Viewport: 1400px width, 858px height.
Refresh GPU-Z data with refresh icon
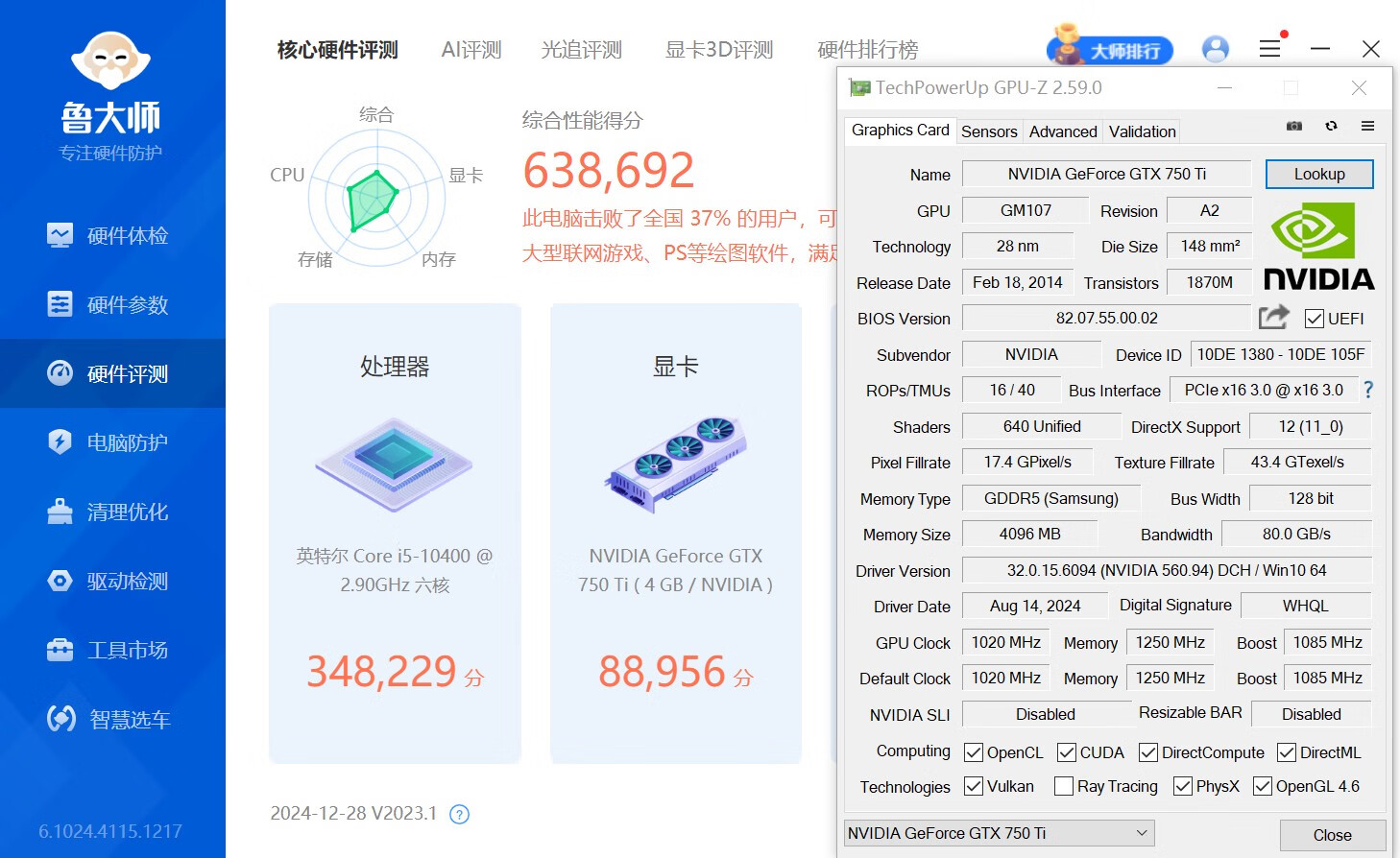point(1331,126)
